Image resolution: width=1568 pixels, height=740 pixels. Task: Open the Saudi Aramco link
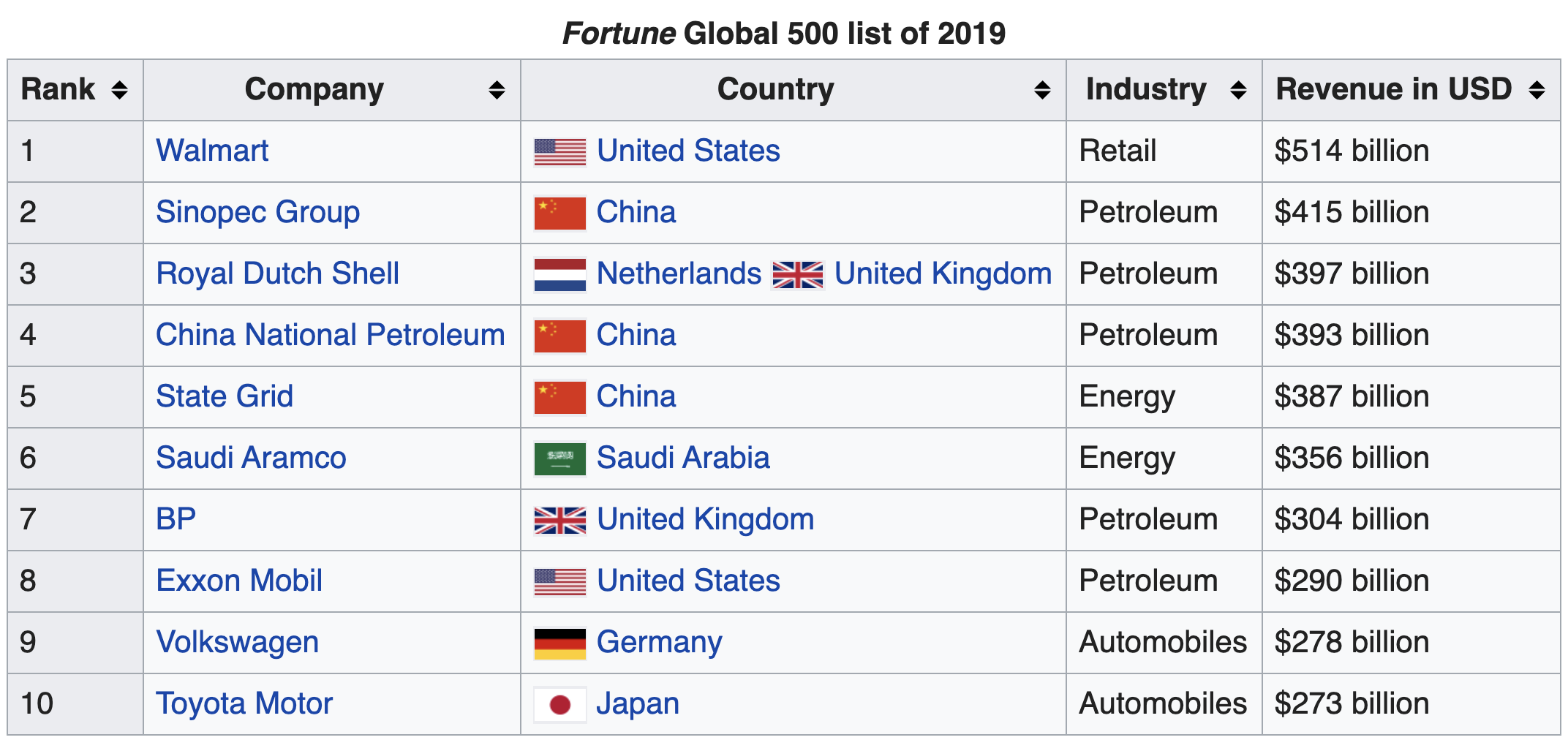[251, 458]
